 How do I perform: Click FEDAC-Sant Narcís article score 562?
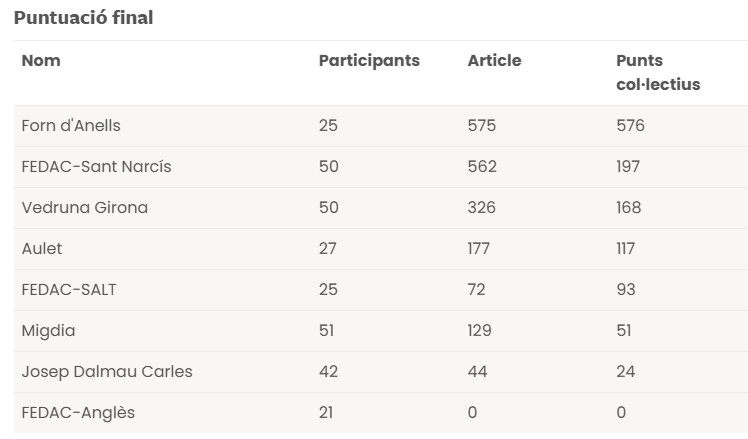pyautogui.click(x=482, y=167)
